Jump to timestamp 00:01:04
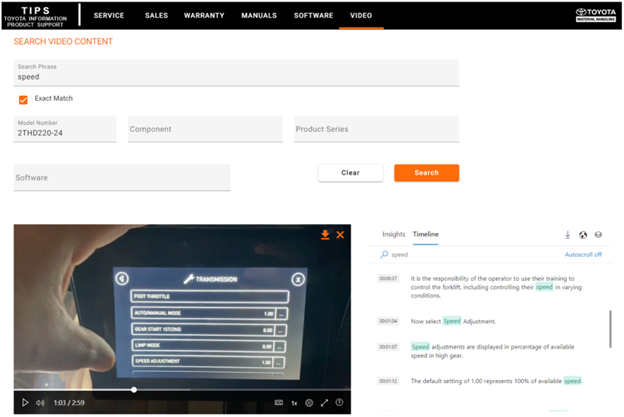The height and width of the screenshot is (417, 624). pos(388,321)
